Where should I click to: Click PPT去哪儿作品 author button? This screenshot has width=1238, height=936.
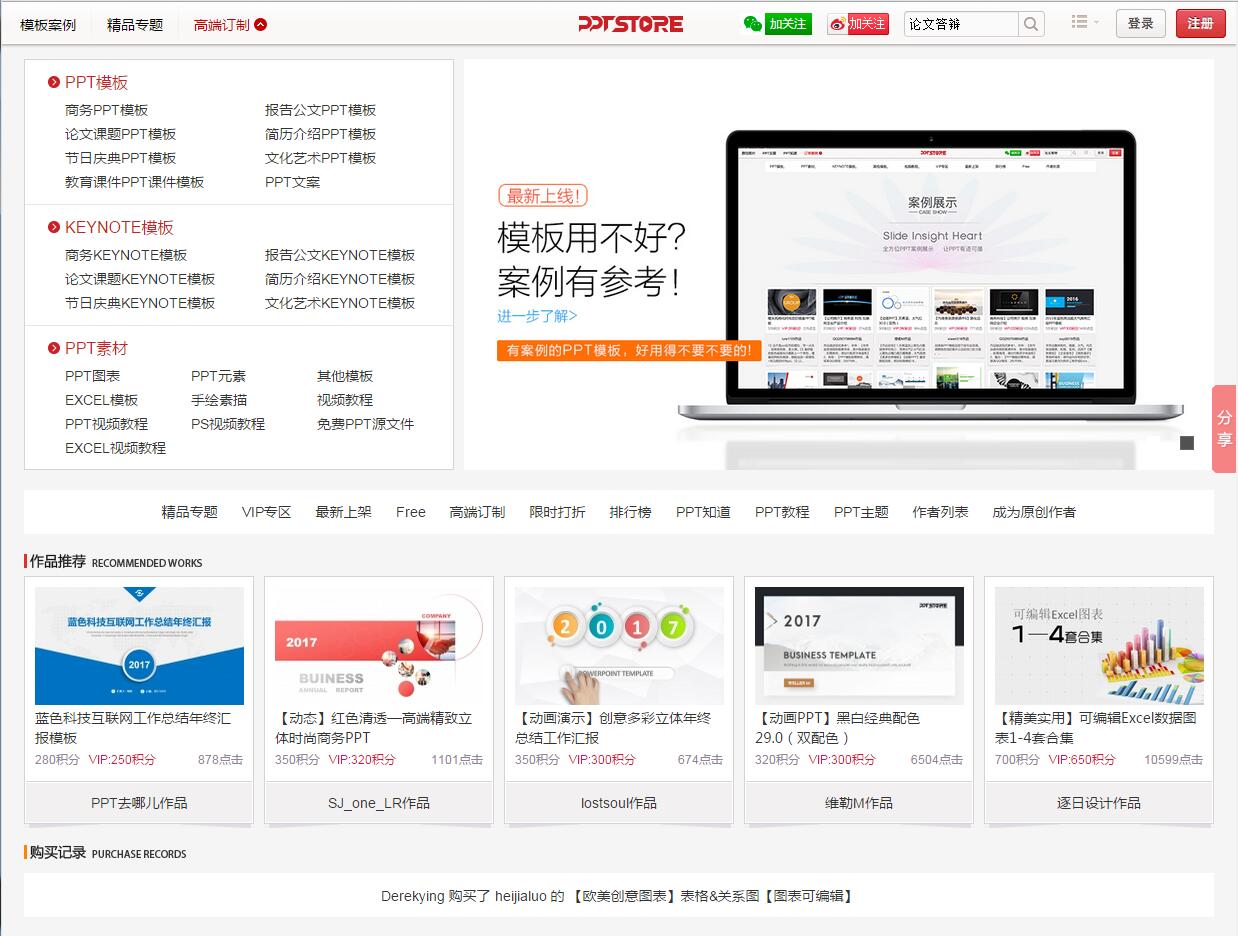click(x=139, y=803)
